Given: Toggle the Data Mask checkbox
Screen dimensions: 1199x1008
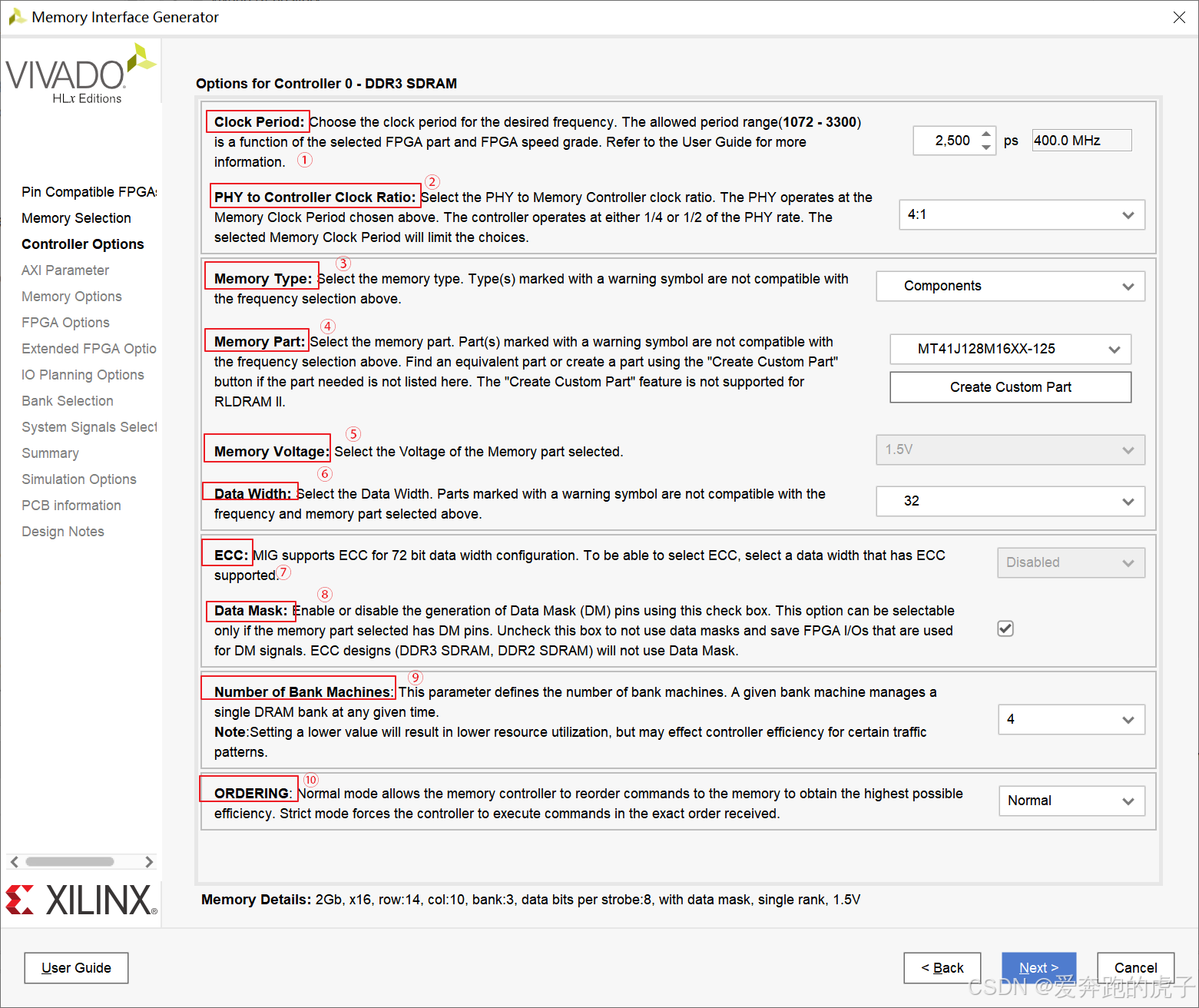Looking at the screenshot, I should (x=1005, y=628).
